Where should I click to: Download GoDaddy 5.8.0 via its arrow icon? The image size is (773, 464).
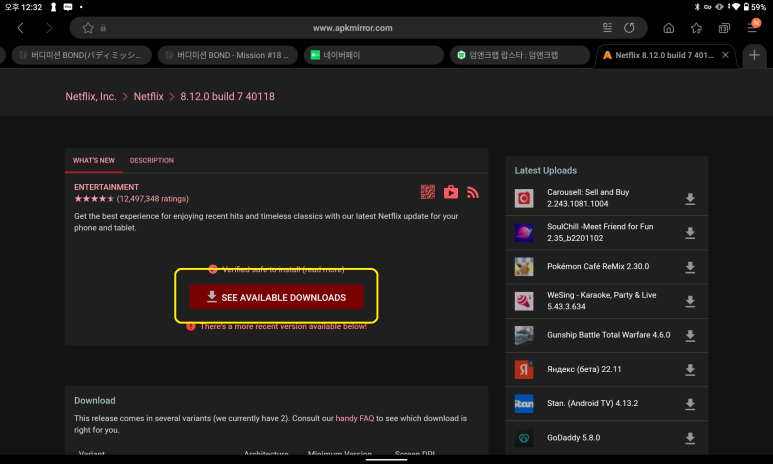[690, 438]
